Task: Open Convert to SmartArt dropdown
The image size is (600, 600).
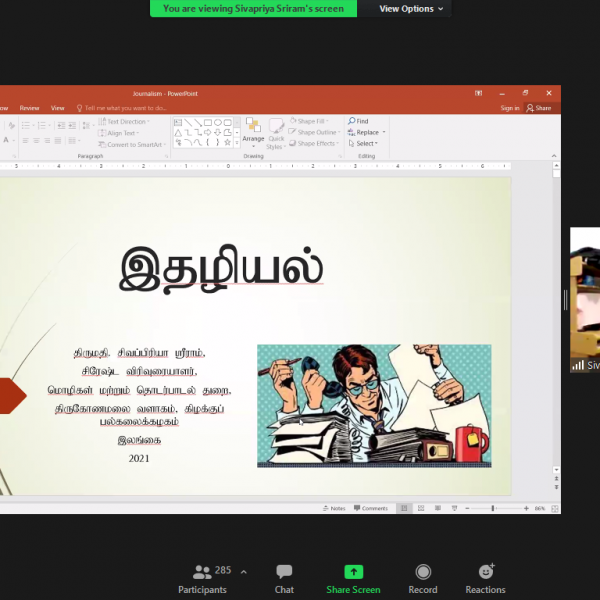Action: (132, 145)
